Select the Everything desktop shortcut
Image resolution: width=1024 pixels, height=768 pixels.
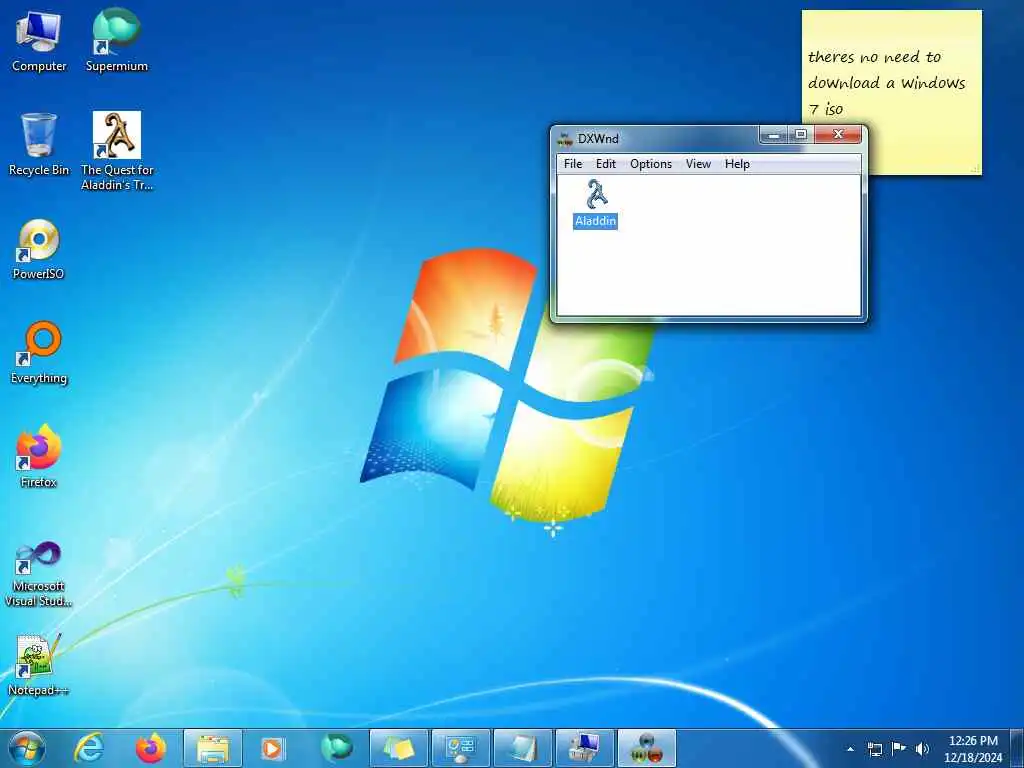tap(39, 353)
